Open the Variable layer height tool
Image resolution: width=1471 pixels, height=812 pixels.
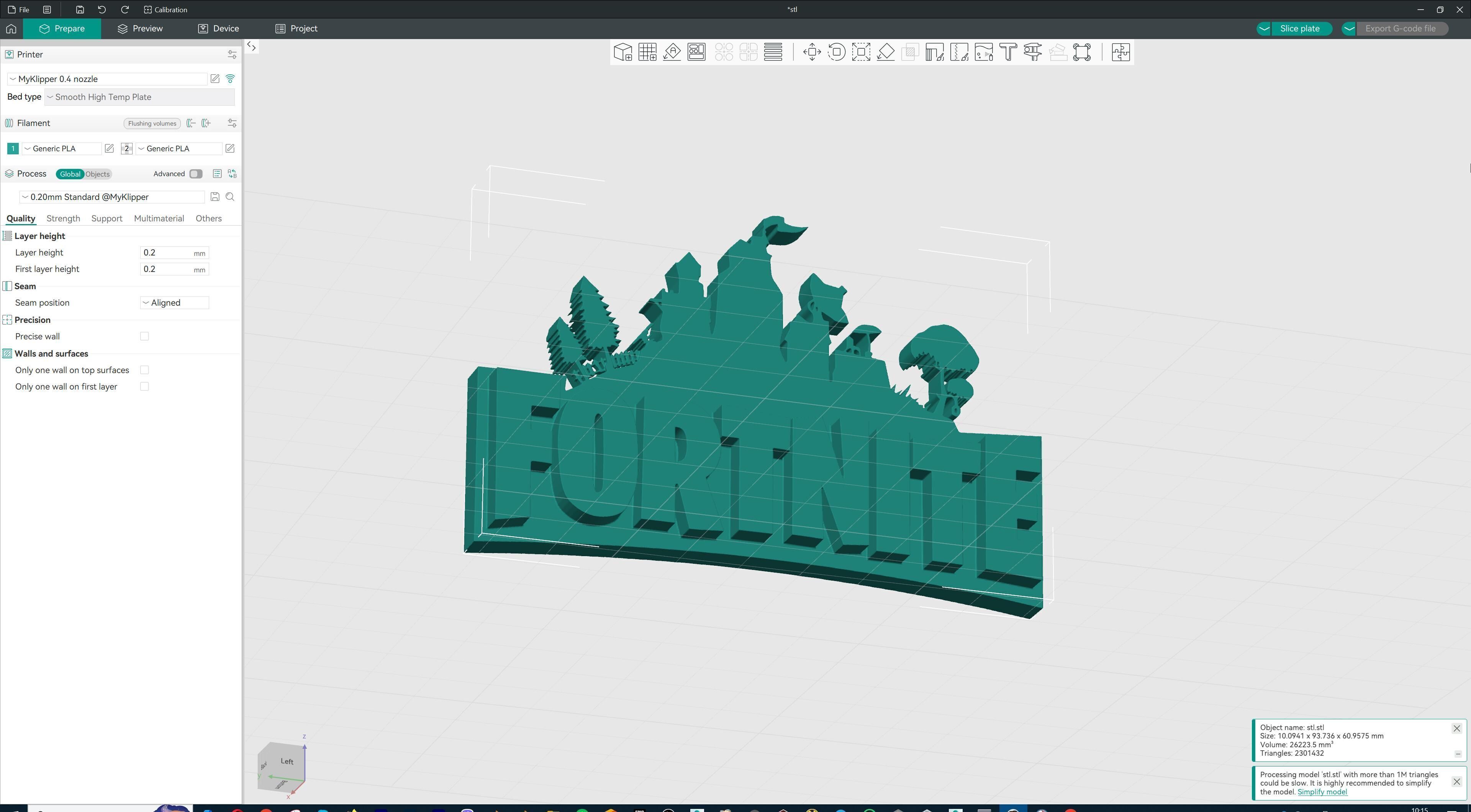[x=773, y=52]
